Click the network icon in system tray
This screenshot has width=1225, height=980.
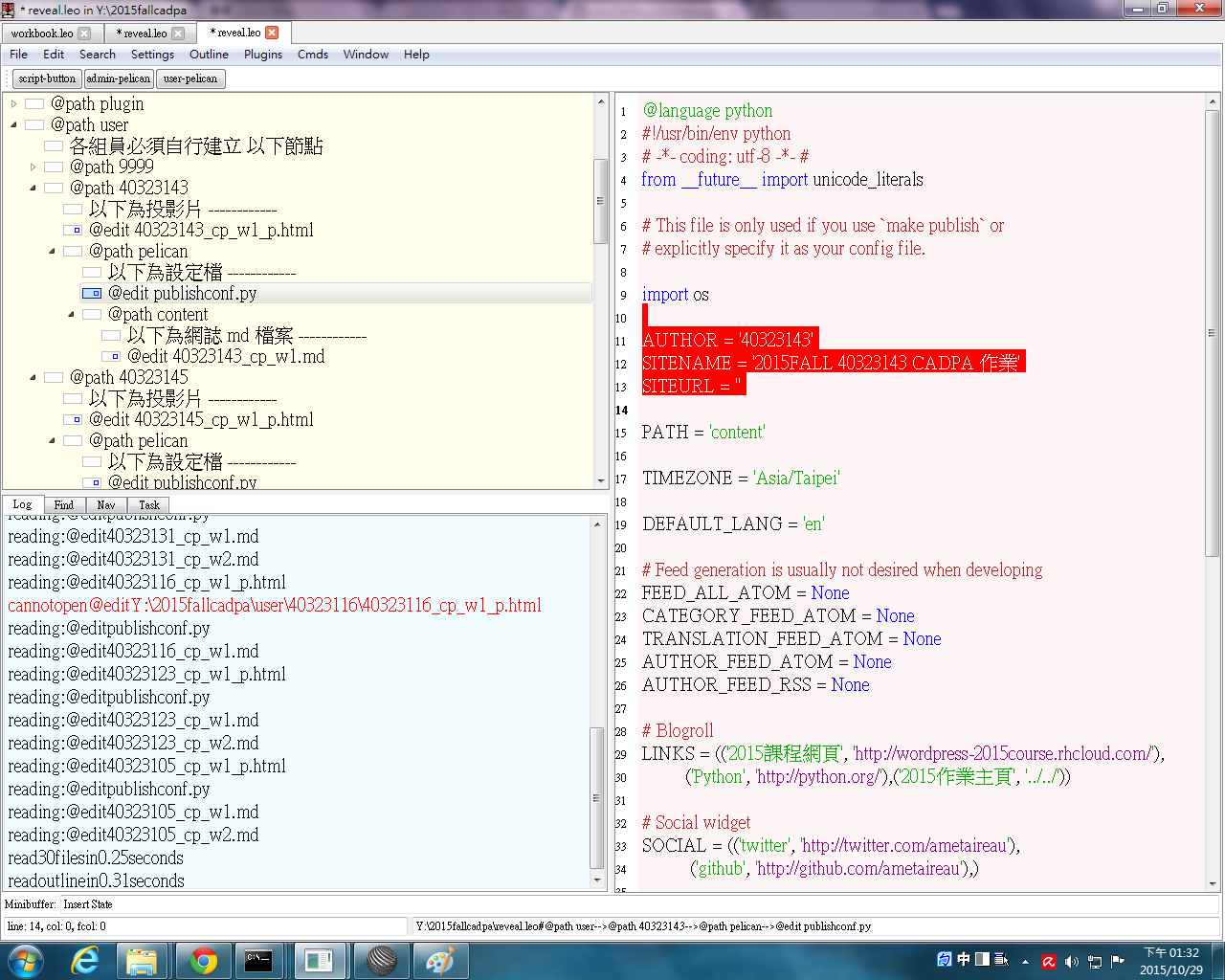1094,961
